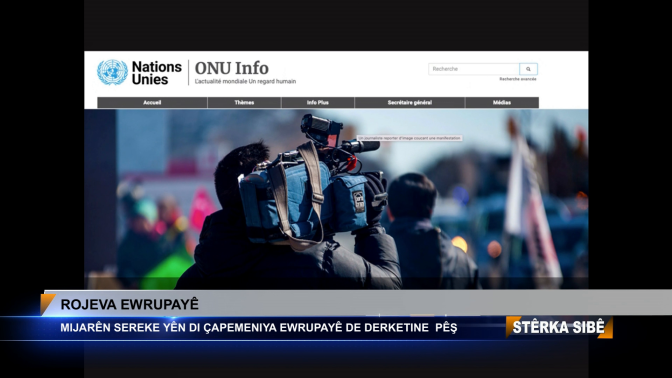This screenshot has width=672, height=378.
Task: Click the MIJARÊN SEREKE news ticker headline
Action: tap(258, 328)
